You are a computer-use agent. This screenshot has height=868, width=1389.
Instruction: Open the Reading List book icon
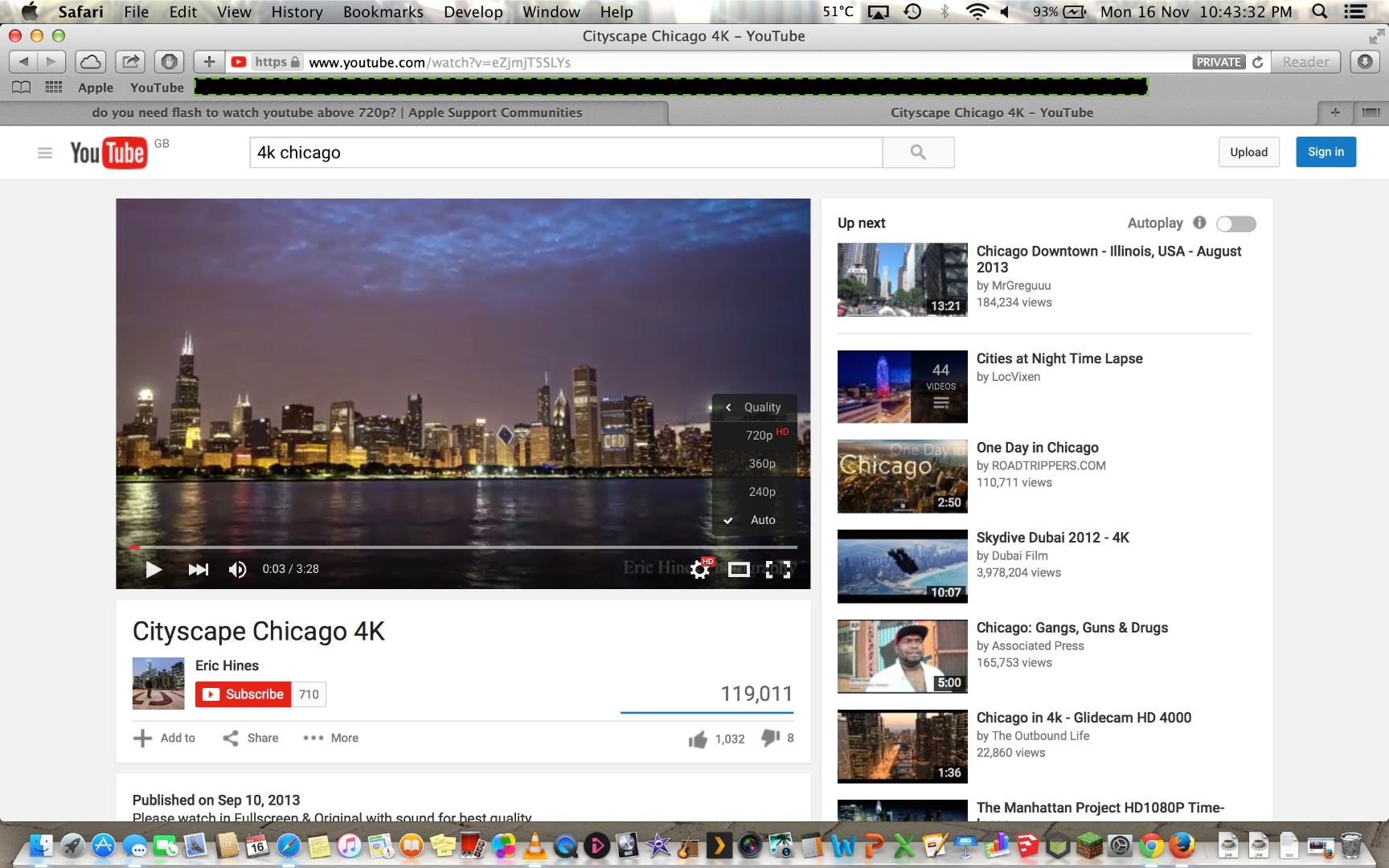click(22, 88)
